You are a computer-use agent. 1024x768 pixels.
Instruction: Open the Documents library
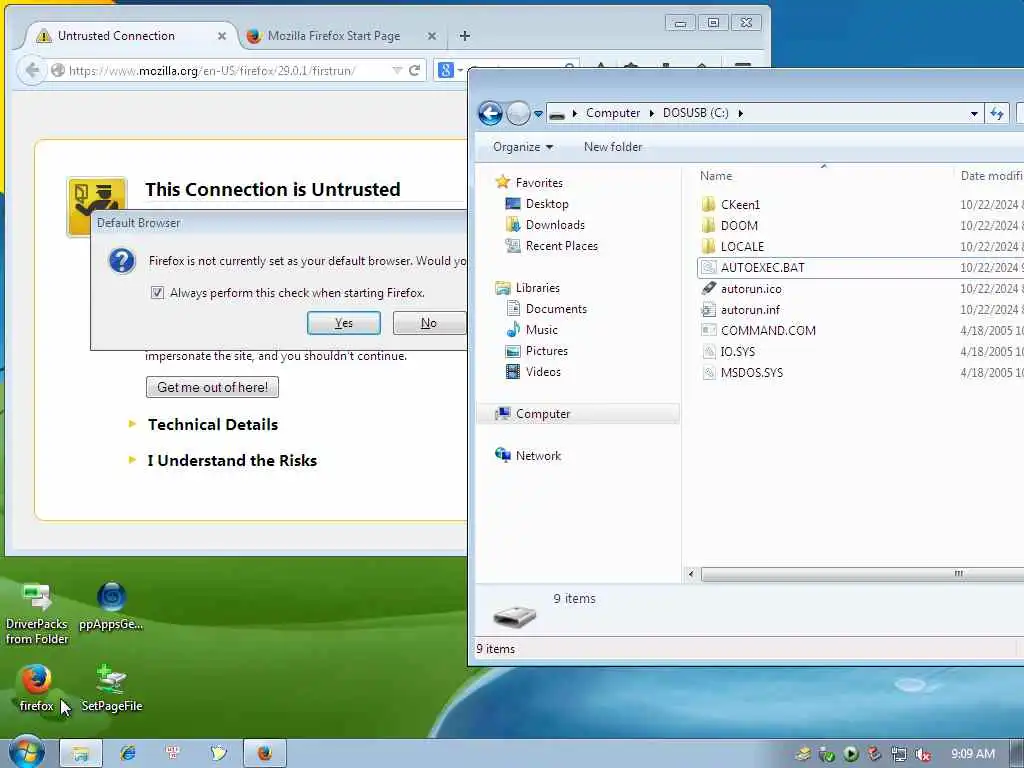[556, 309]
